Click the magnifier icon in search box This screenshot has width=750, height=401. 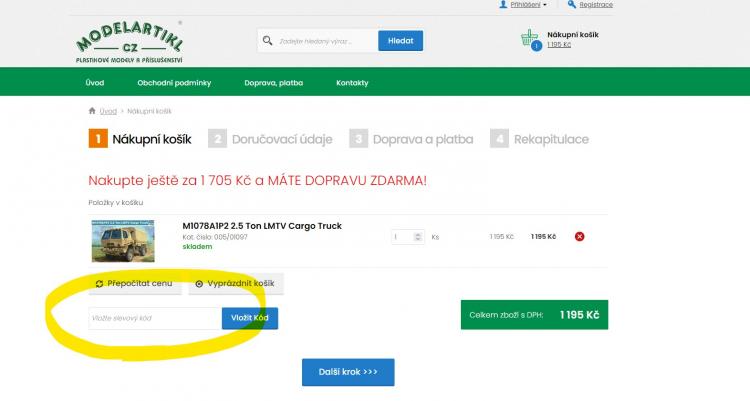pos(267,41)
